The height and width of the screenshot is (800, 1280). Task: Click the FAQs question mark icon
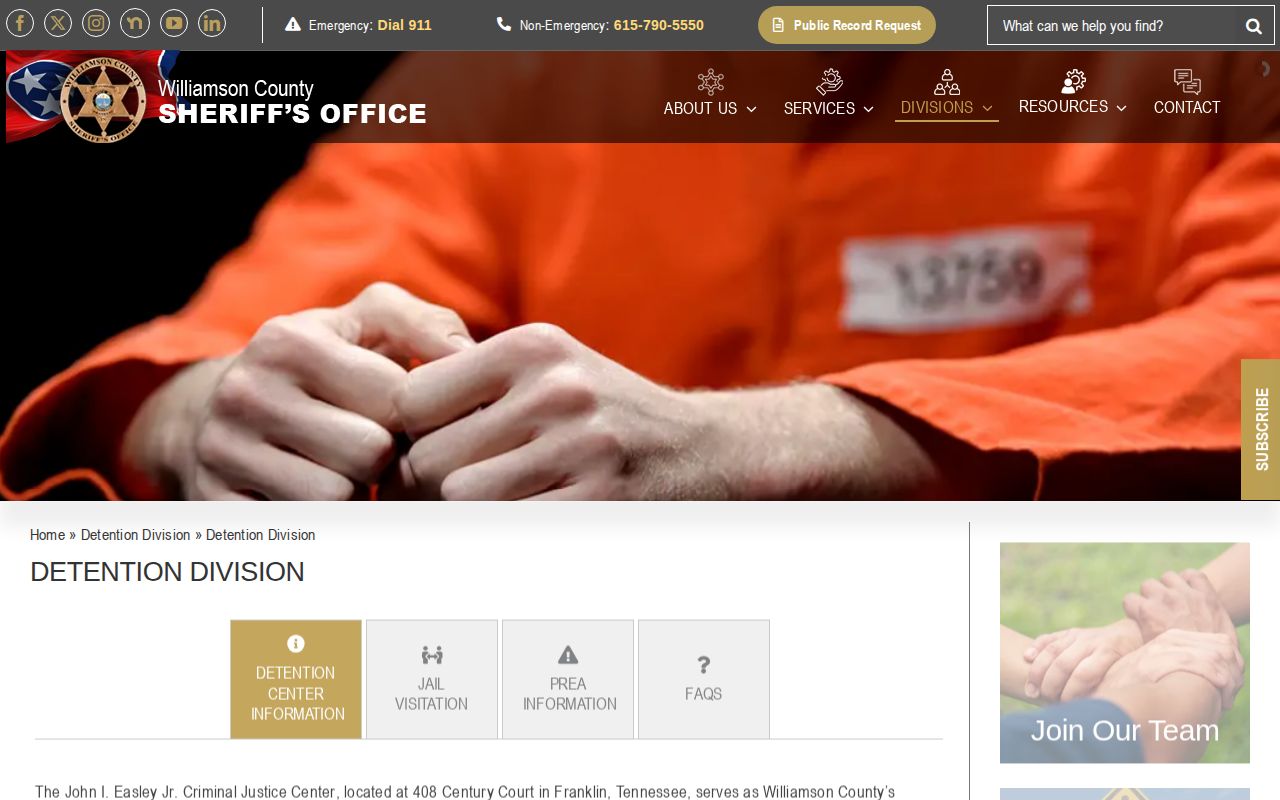[704, 665]
